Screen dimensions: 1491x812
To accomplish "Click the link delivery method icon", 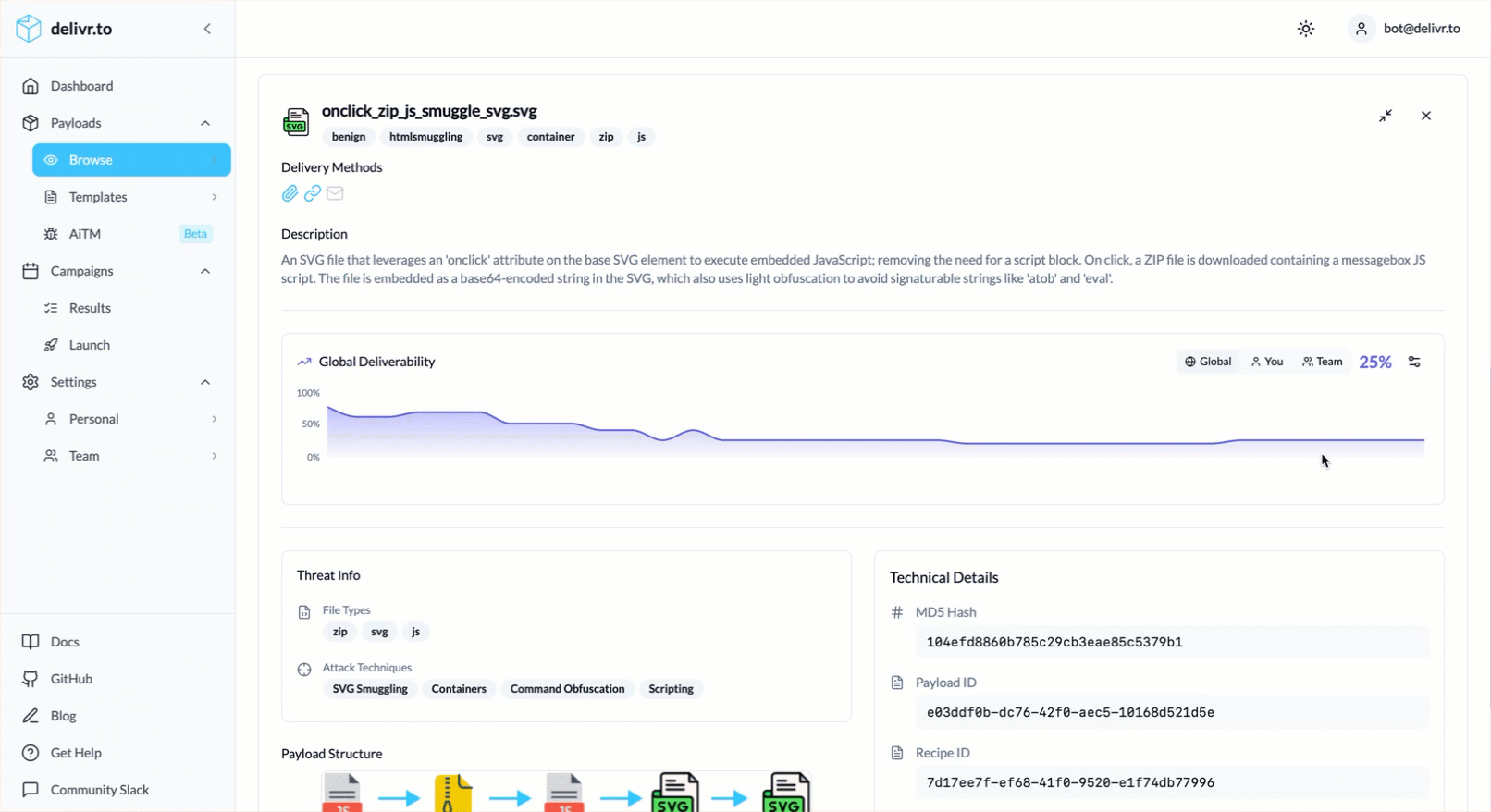I will tap(313, 193).
